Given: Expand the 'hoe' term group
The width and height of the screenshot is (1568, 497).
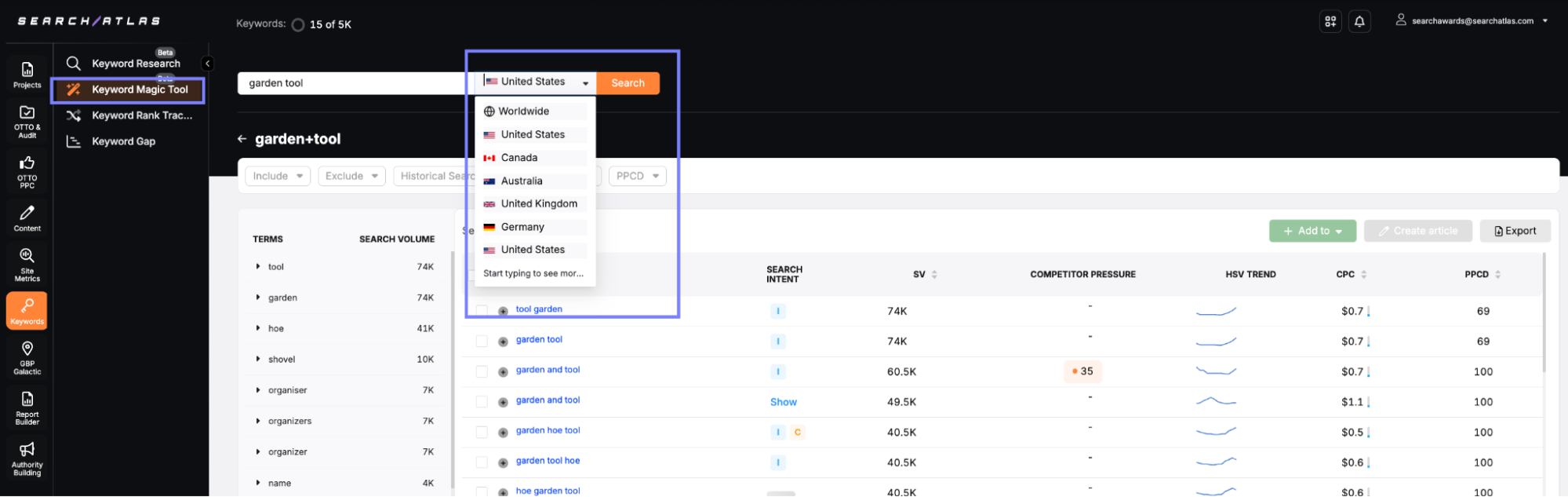Looking at the screenshot, I should click(258, 329).
